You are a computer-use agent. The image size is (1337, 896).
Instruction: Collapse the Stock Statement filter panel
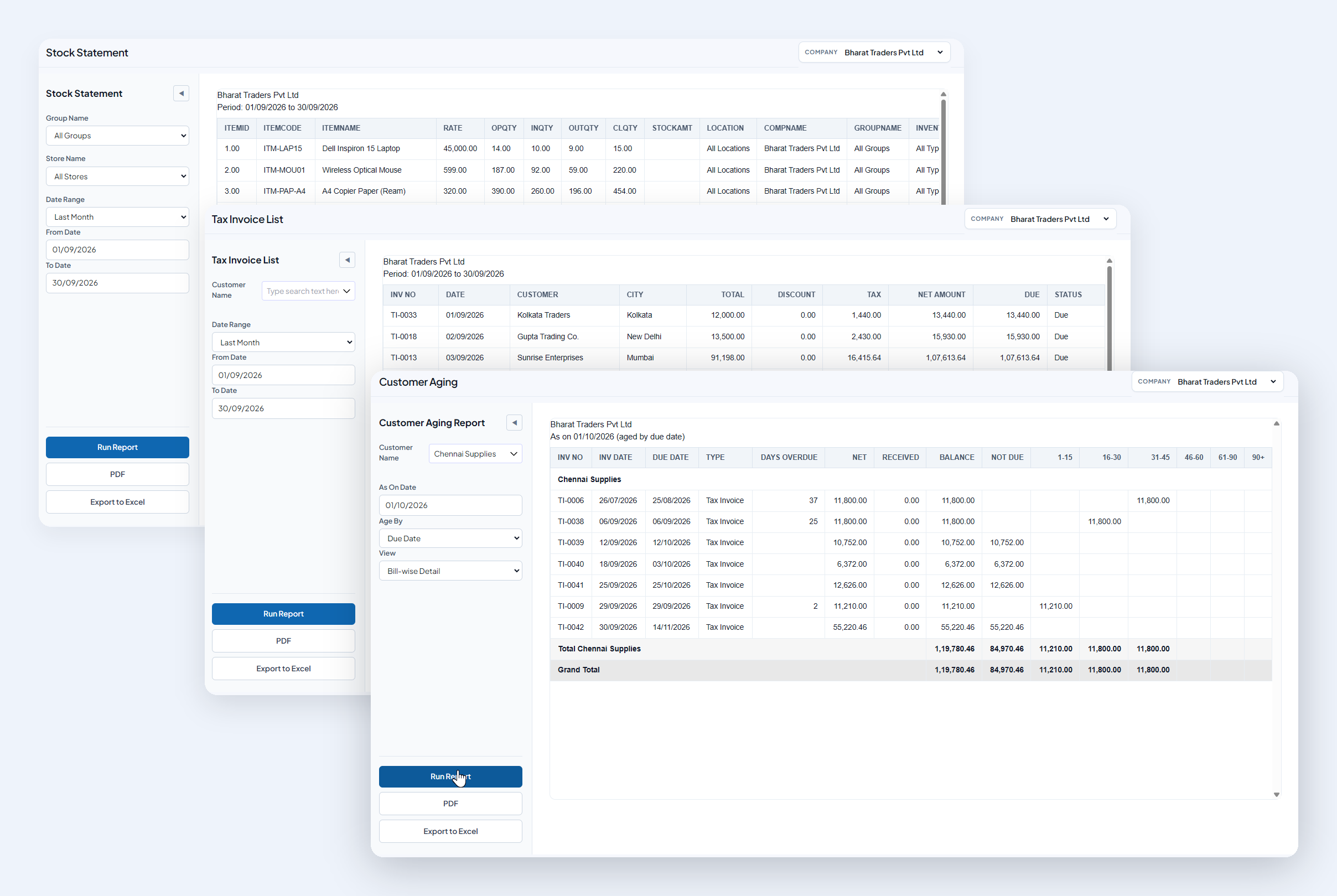[181, 93]
